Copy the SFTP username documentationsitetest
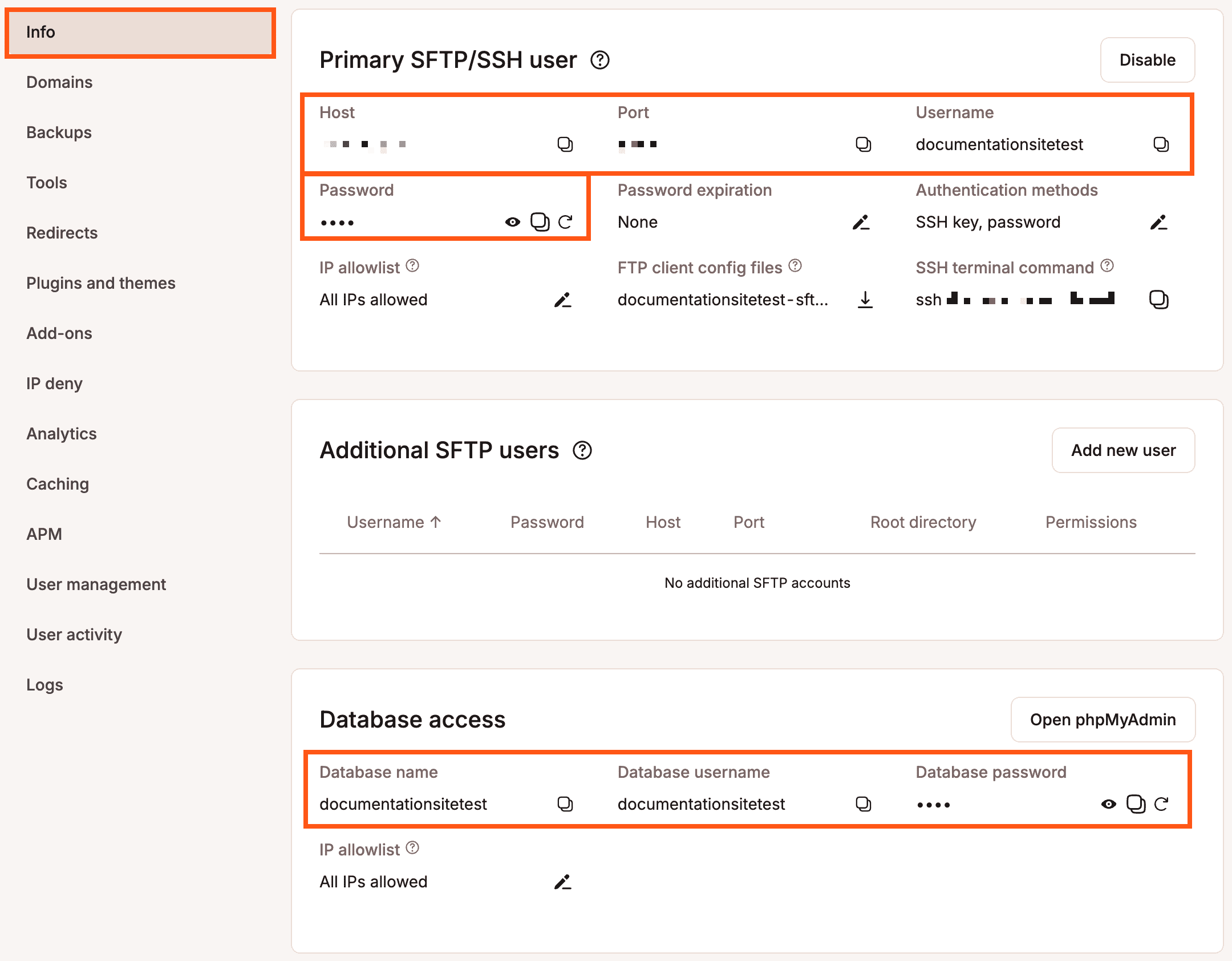 point(1161,144)
